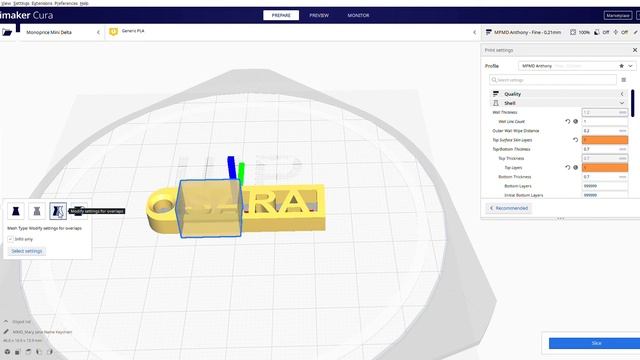Open file folder icon in top bar
The image size is (640, 360).
pyautogui.click(x=7, y=32)
